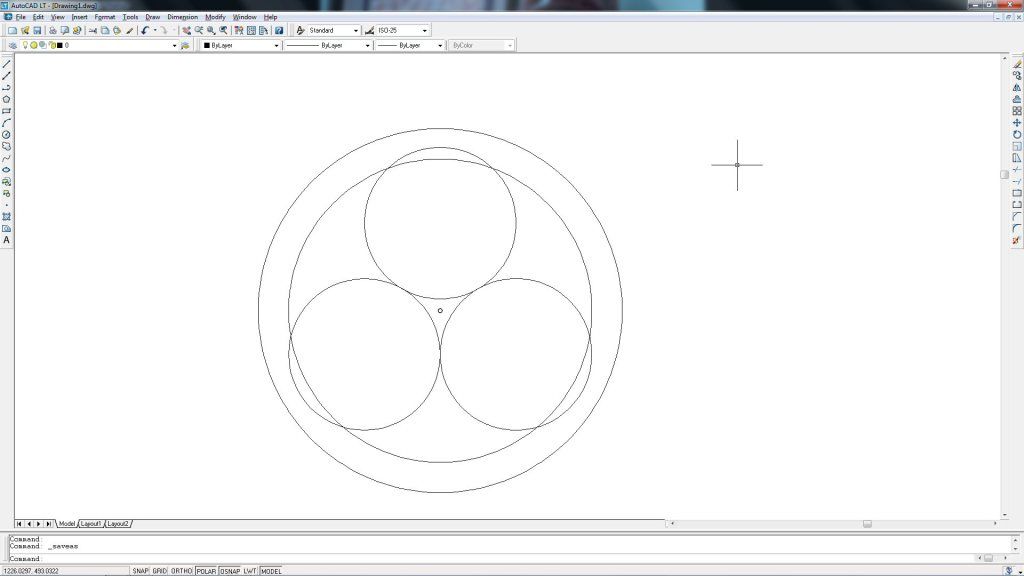Select the Fillet modify tool
The height and width of the screenshot is (576, 1024).
pyautogui.click(x=1017, y=228)
